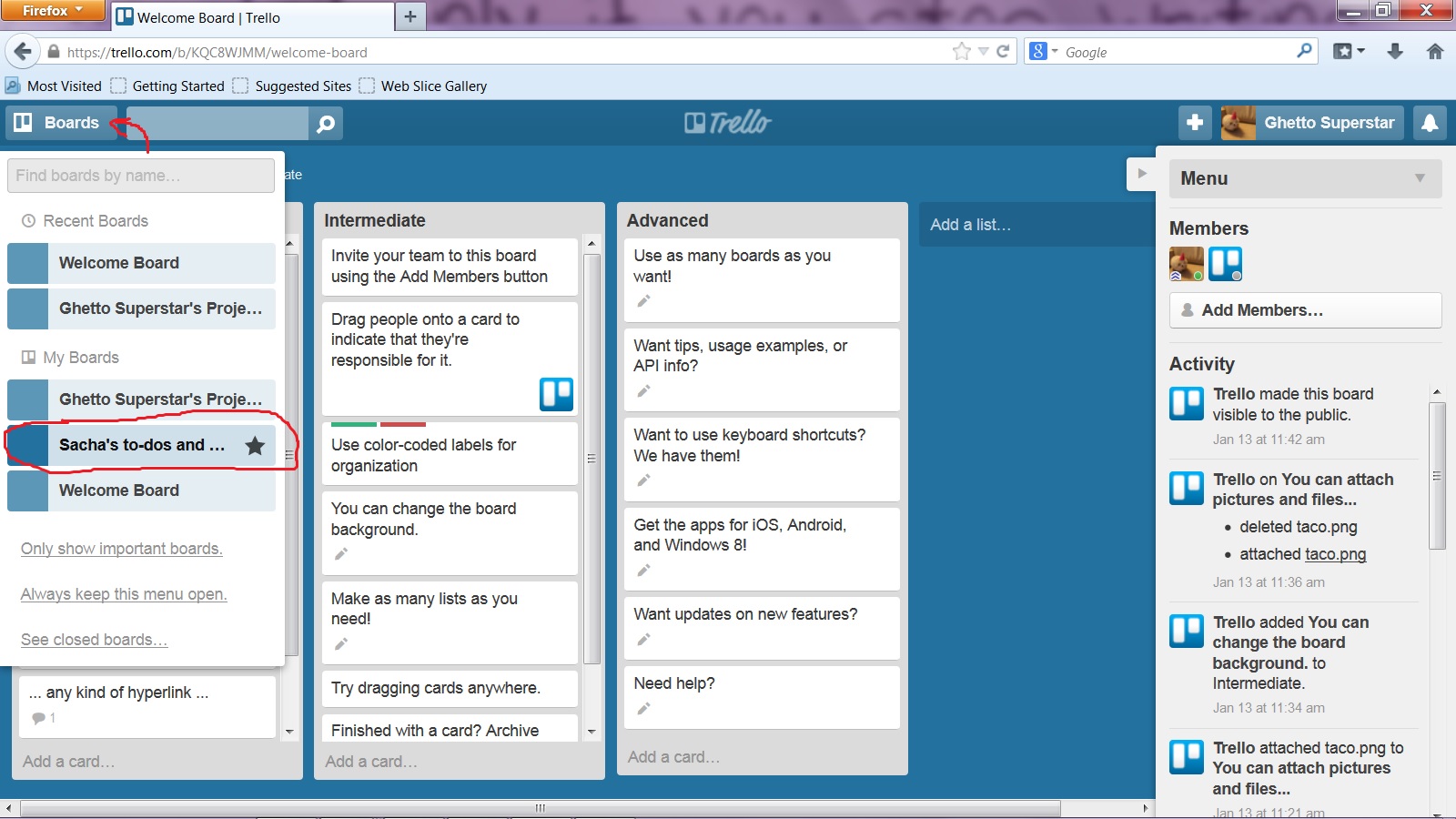Expand the Menu dropdown in sidebar

coord(1305,178)
